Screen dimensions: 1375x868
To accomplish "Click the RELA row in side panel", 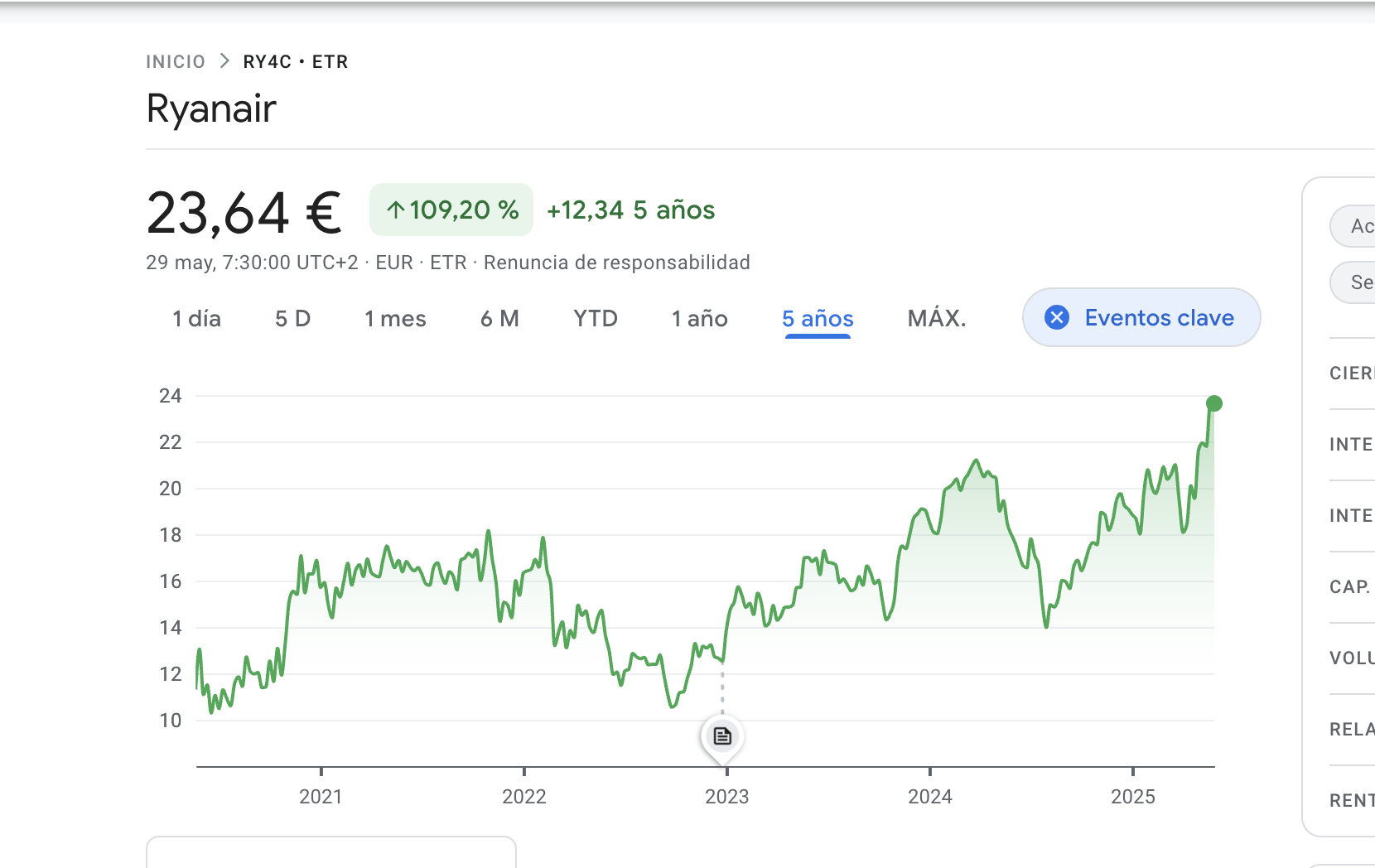I will tap(1352, 730).
